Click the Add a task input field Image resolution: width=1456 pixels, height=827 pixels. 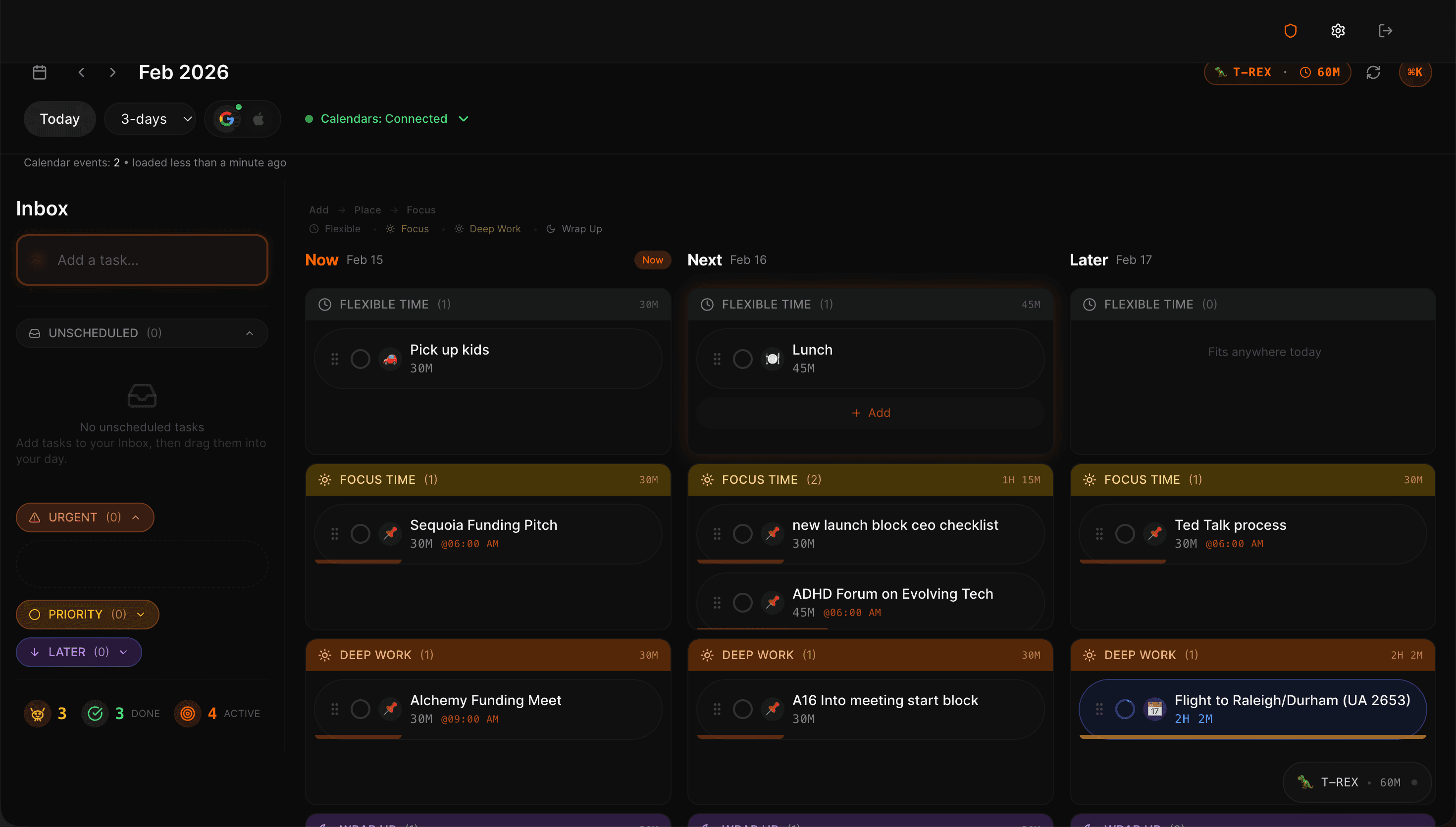142,259
